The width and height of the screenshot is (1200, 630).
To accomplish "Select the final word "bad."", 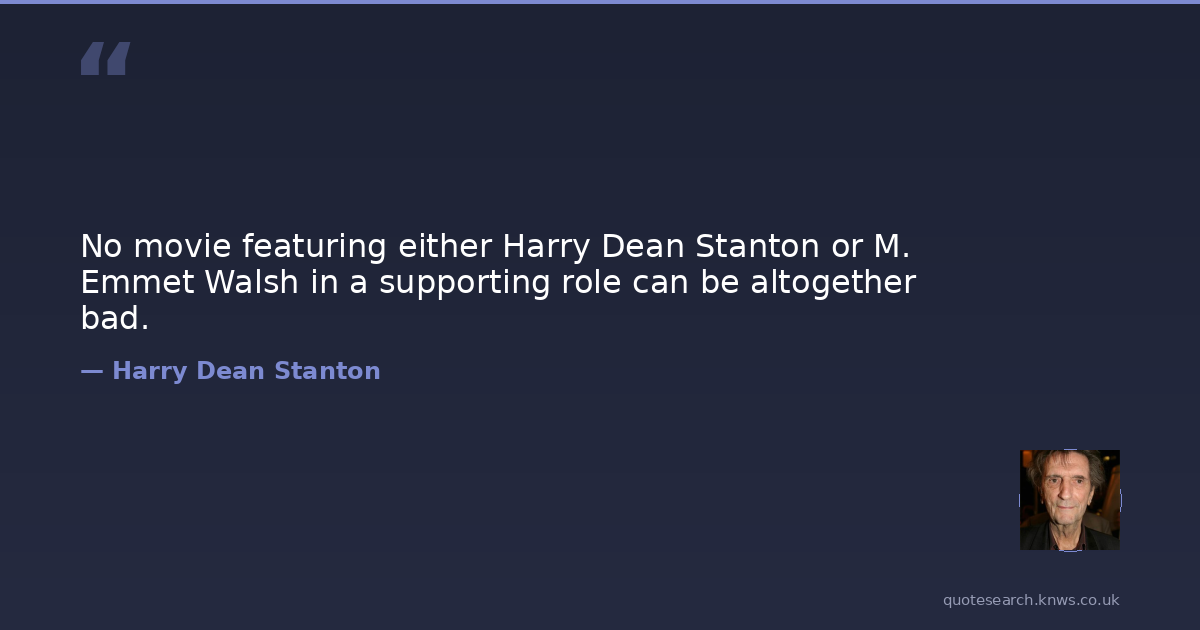I will click(x=114, y=319).
